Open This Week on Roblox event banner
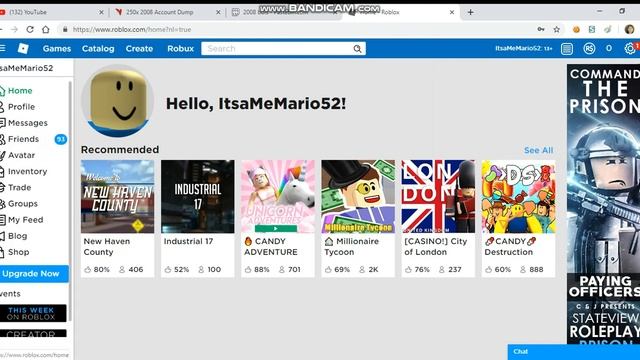 point(33,313)
